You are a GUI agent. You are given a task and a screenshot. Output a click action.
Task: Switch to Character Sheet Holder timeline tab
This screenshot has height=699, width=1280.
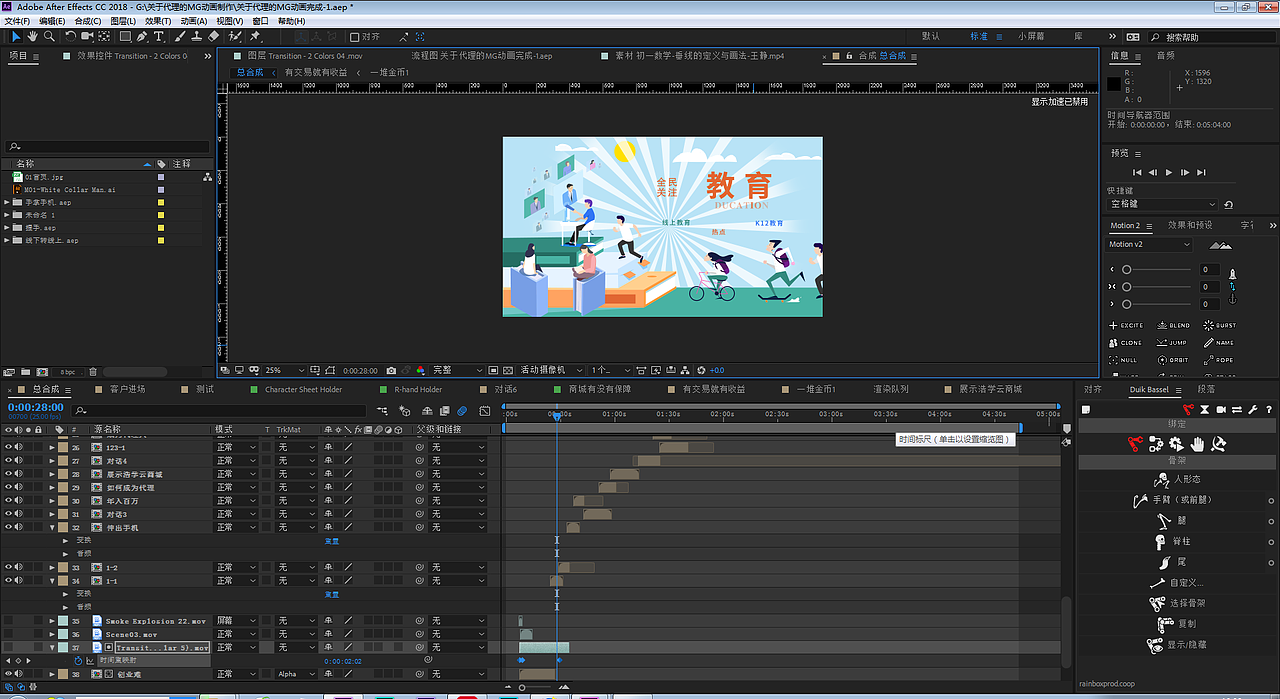(x=303, y=389)
